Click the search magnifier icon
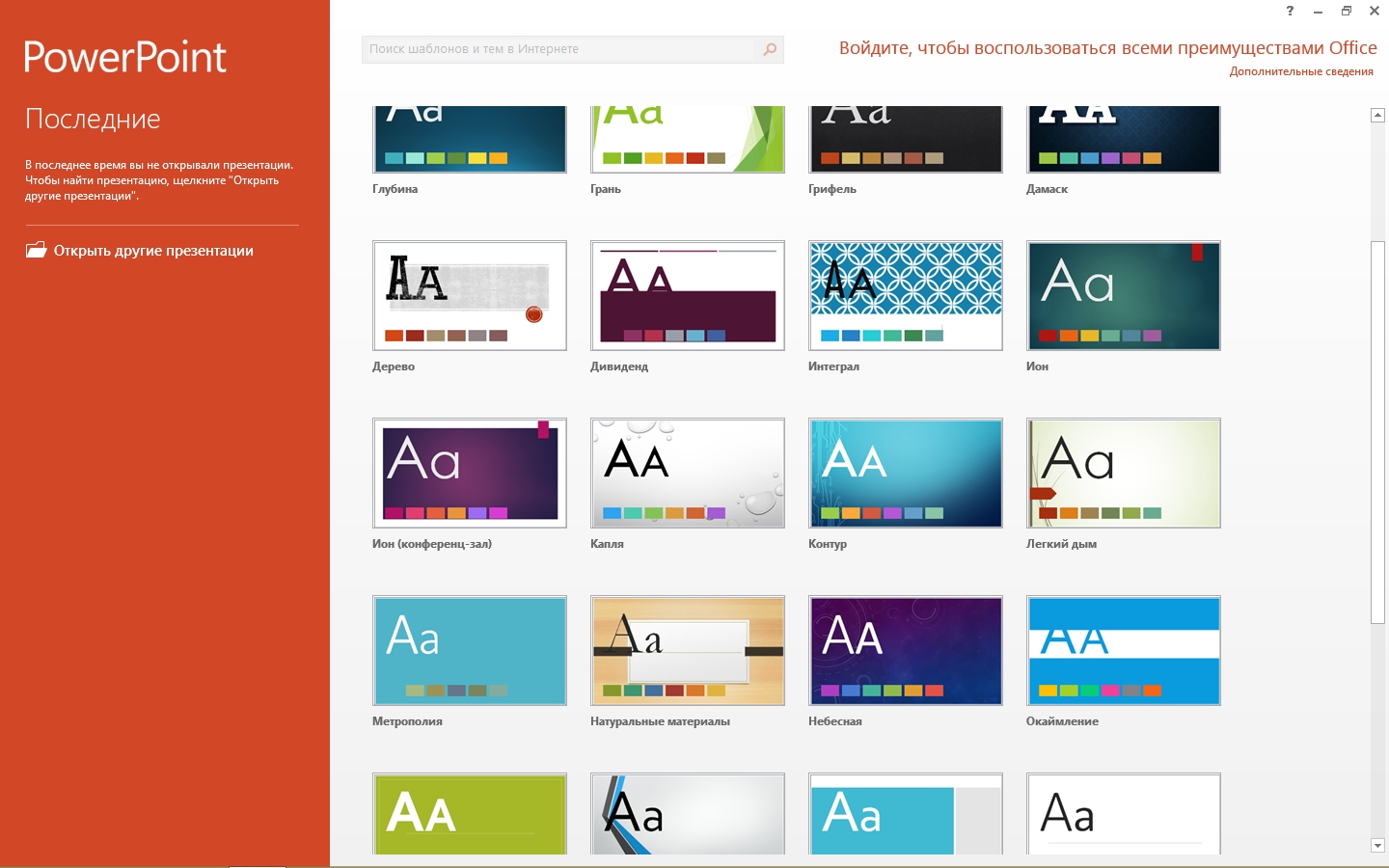 point(770,49)
